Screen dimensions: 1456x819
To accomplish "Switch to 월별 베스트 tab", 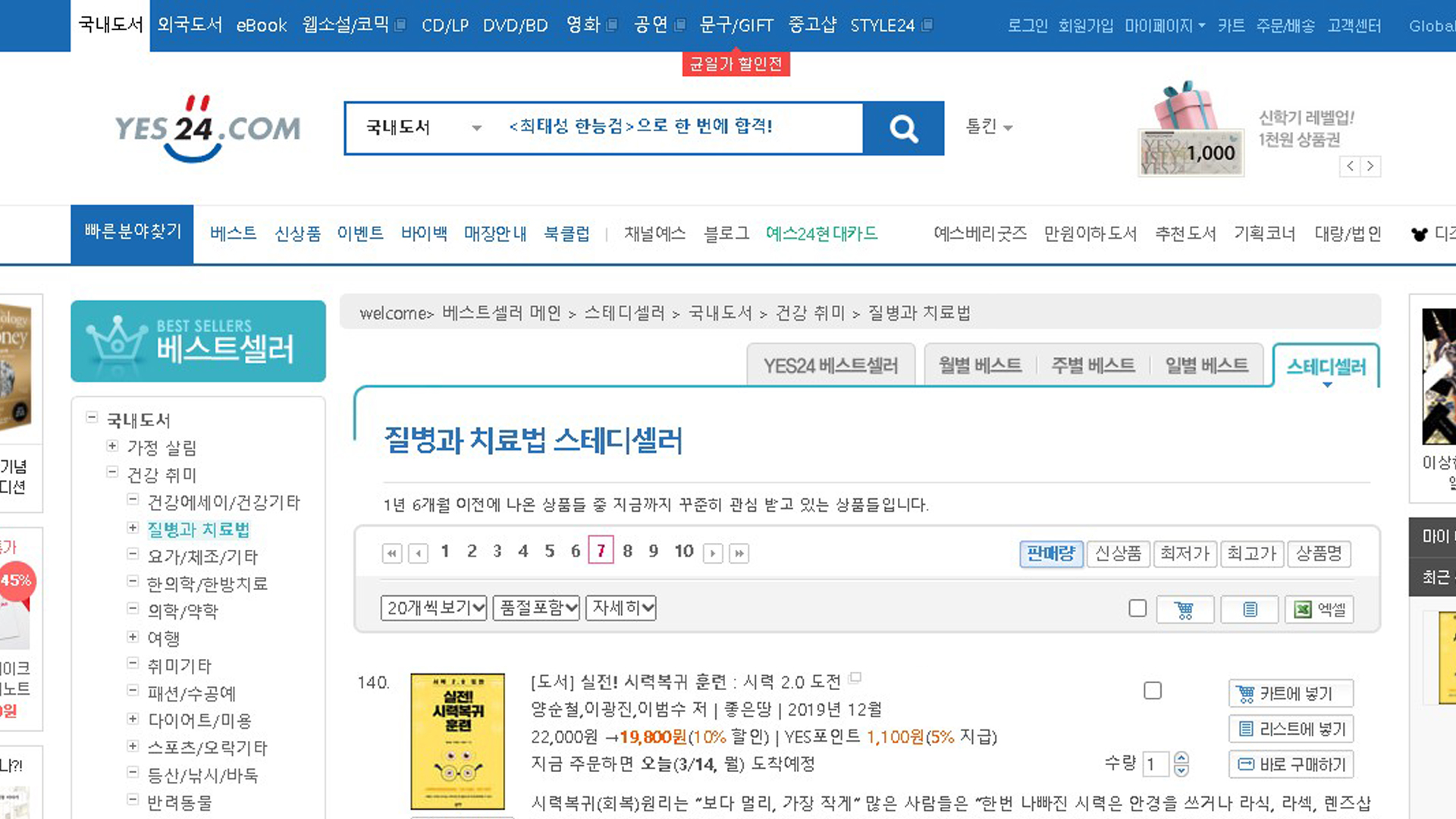I will 981,366.
